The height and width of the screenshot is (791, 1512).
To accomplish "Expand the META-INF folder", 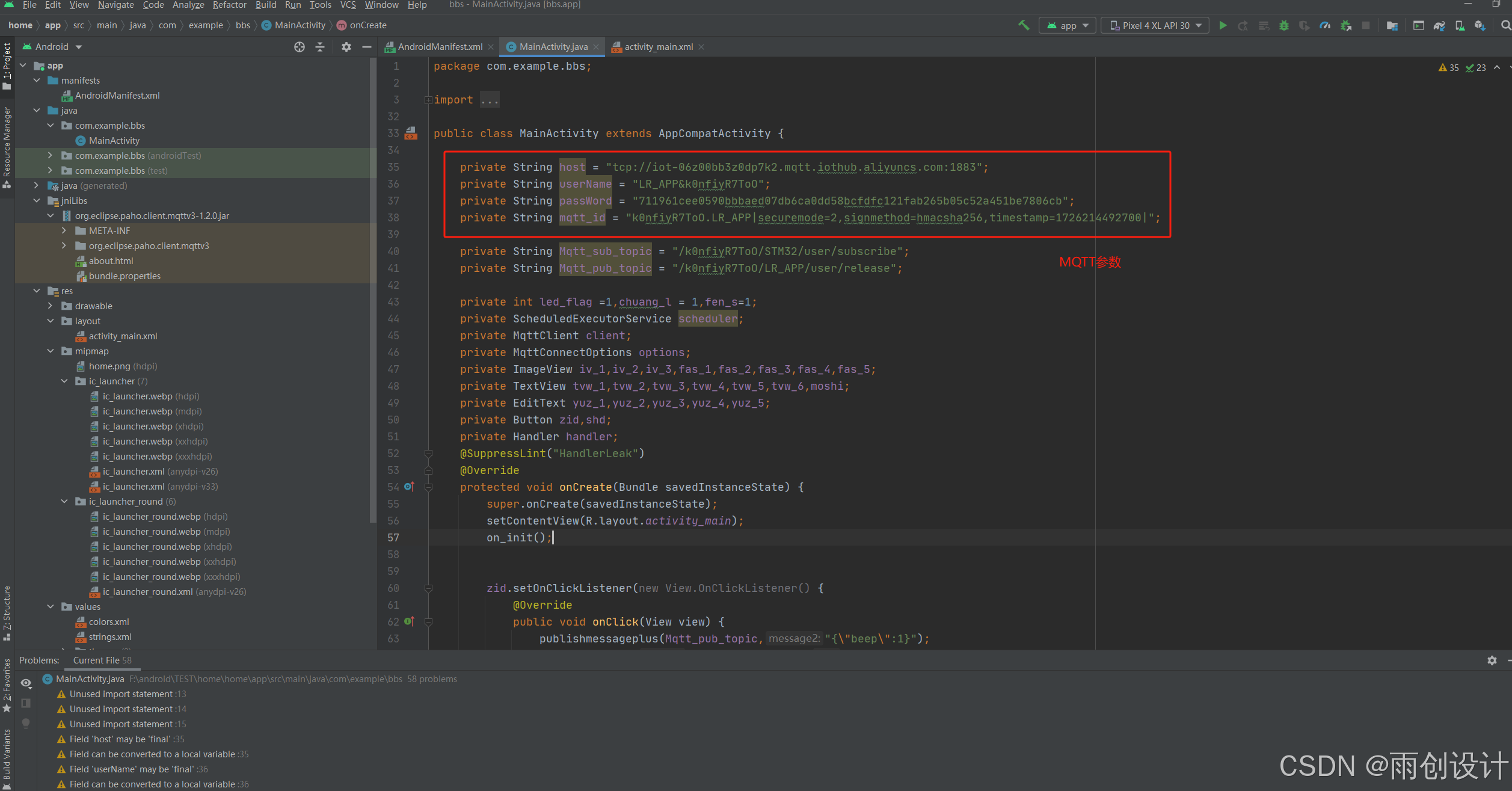I will pyautogui.click(x=64, y=230).
